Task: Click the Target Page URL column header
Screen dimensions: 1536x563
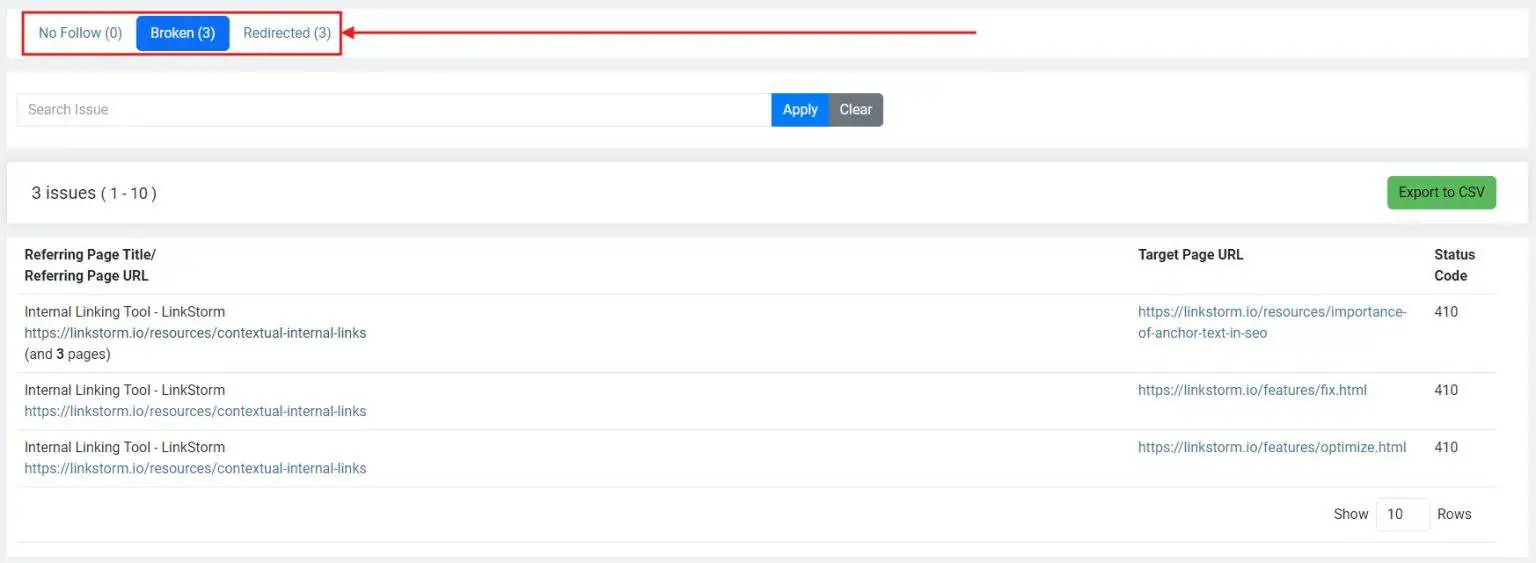Action: 1190,255
